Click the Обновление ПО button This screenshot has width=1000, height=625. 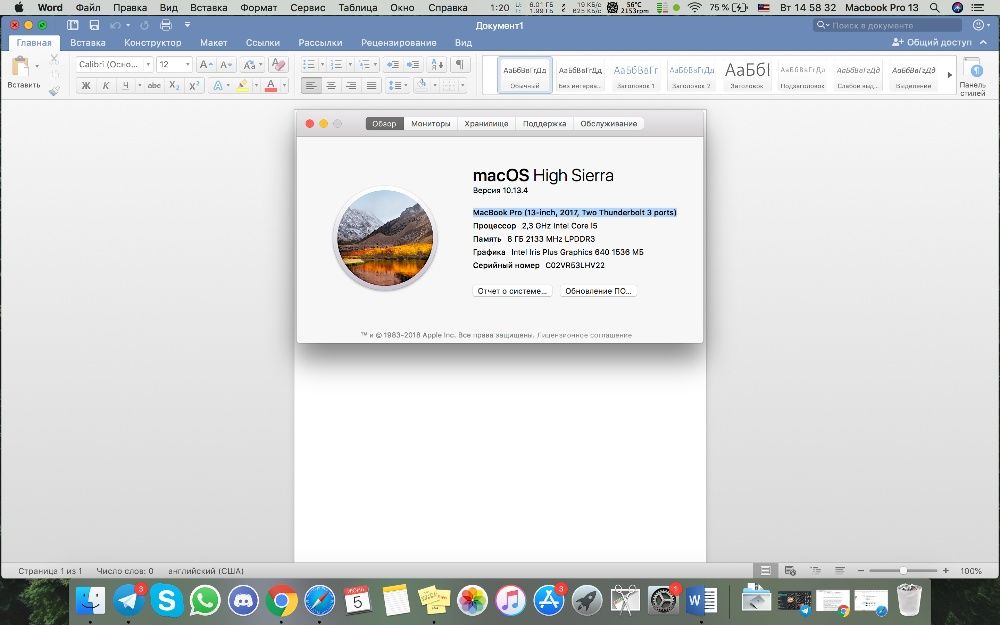[598, 291]
